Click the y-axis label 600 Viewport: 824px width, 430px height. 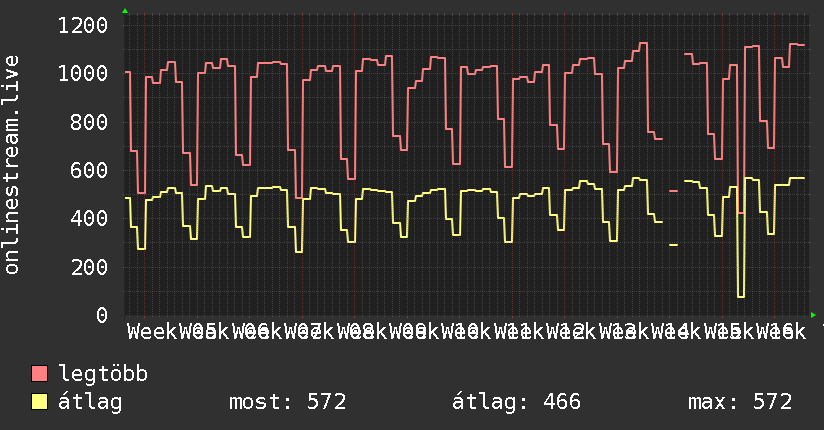pos(89,170)
